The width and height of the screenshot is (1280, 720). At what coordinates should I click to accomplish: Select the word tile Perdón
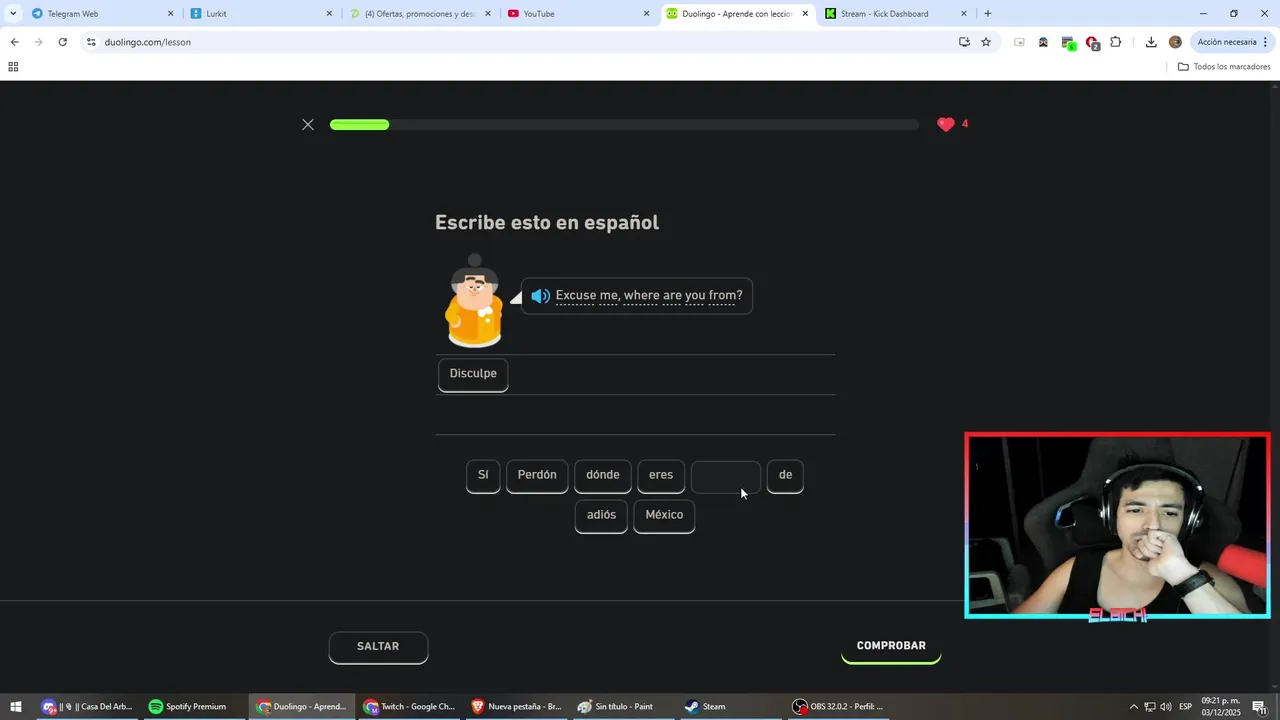tap(537, 475)
